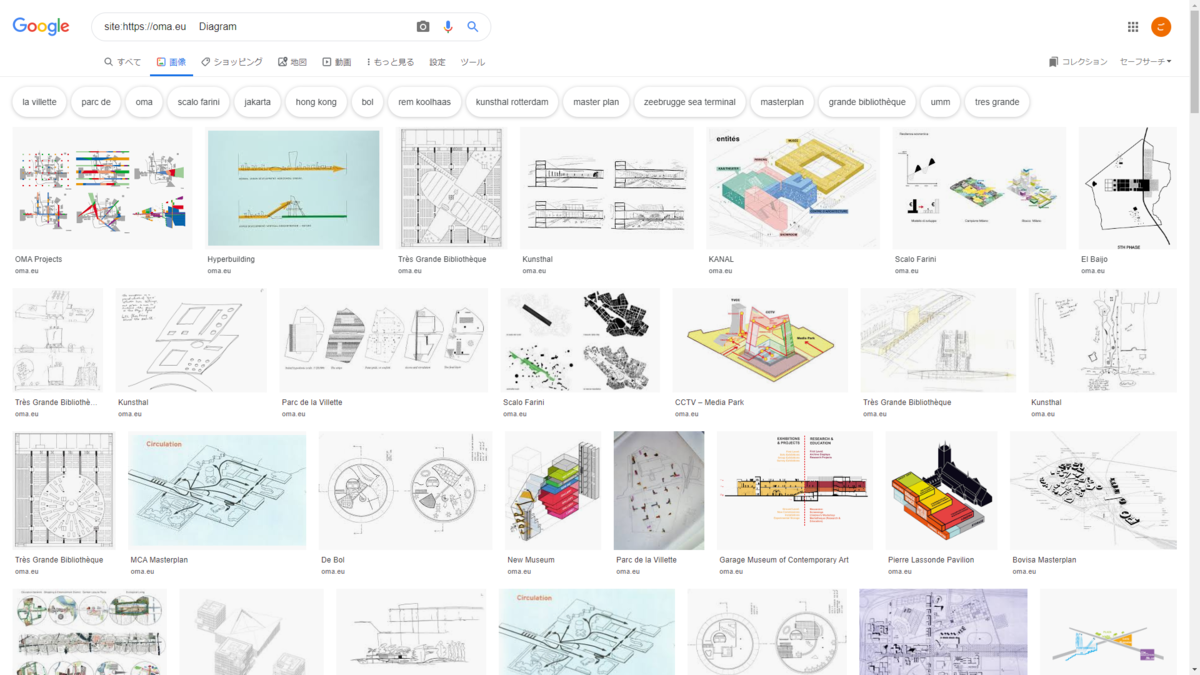
Task: Select the rem koolhaas chip
Action: click(x=425, y=102)
